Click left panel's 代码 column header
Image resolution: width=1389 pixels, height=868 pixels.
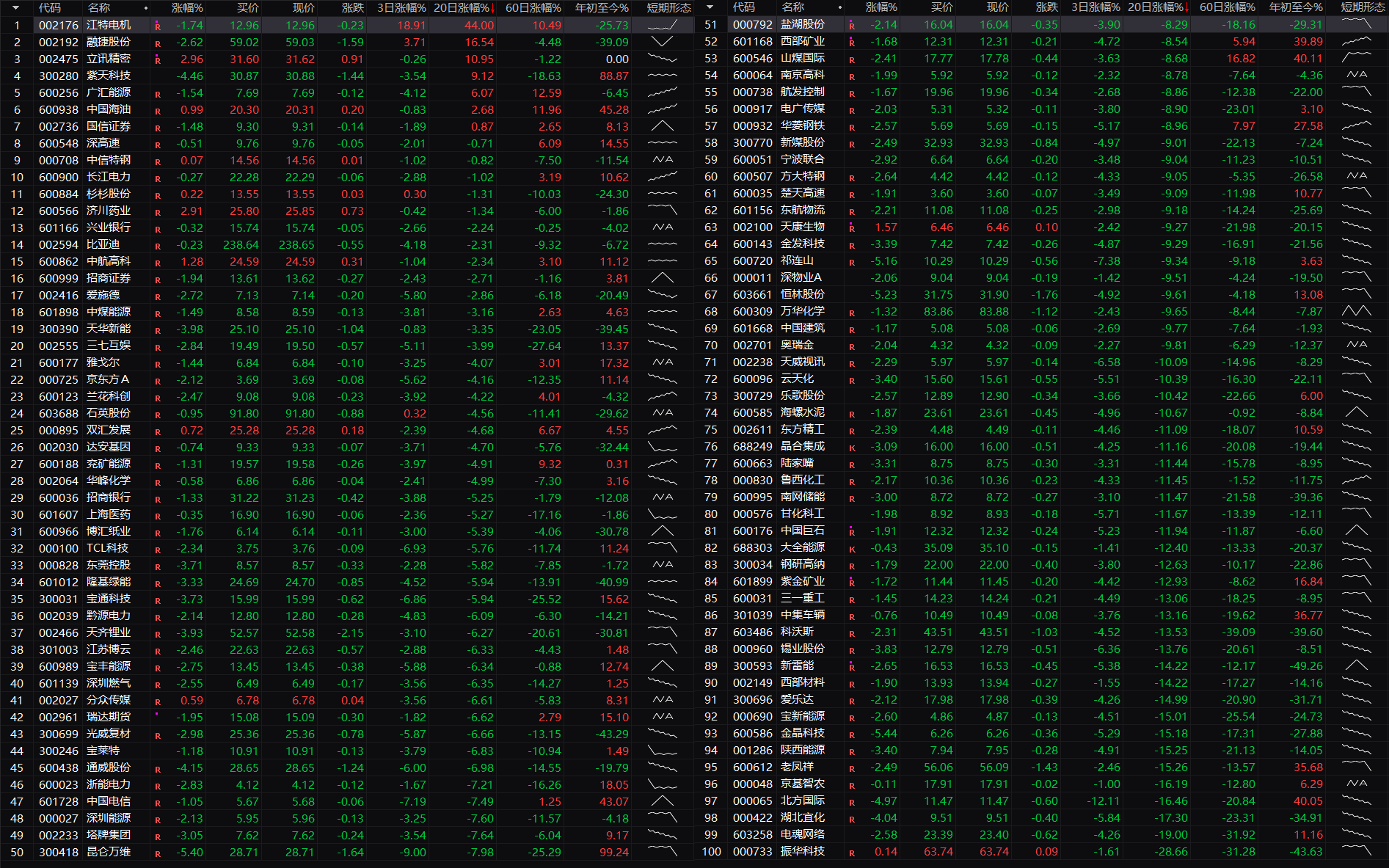click(50, 8)
